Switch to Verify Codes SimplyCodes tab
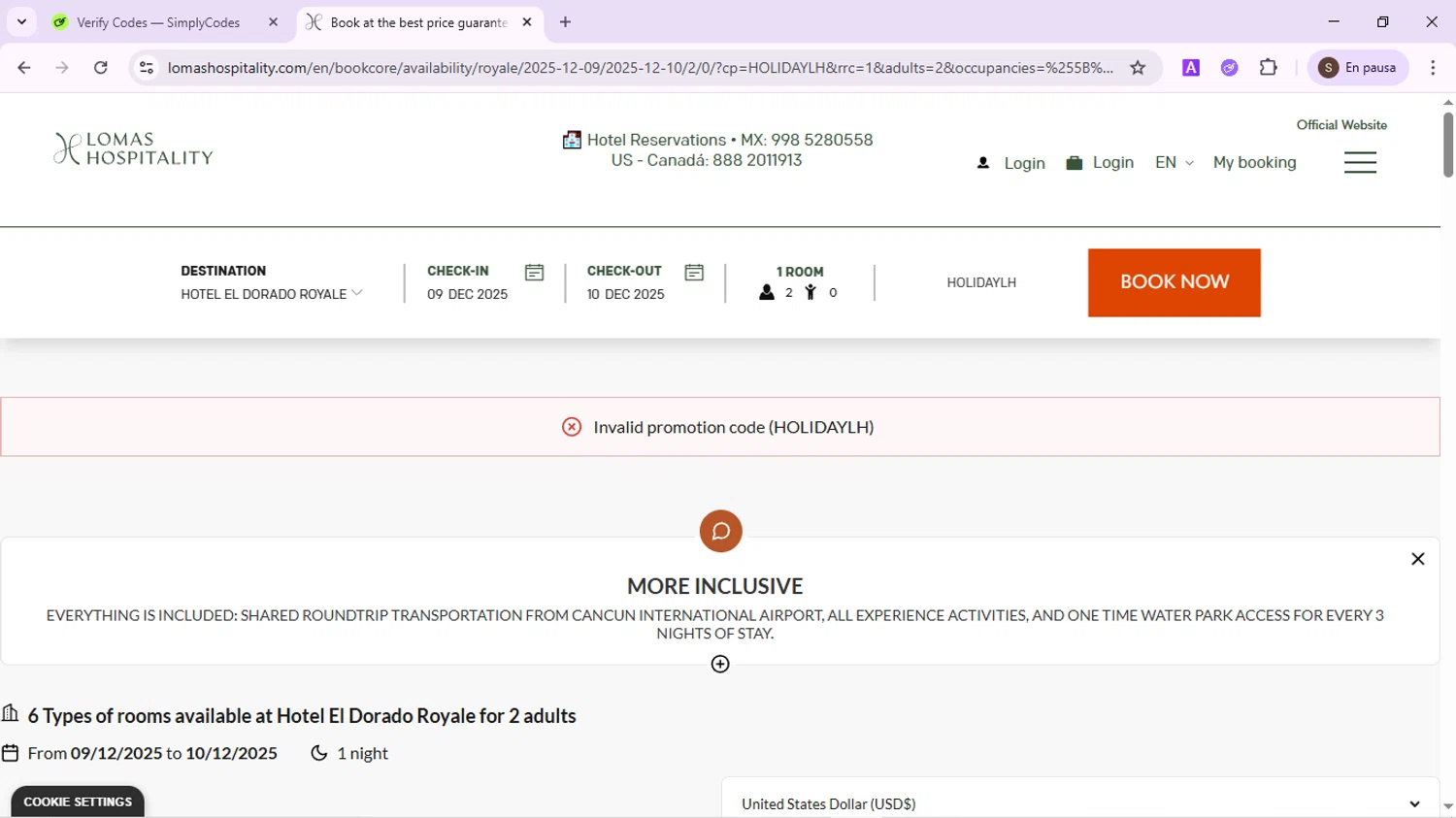 click(x=158, y=22)
